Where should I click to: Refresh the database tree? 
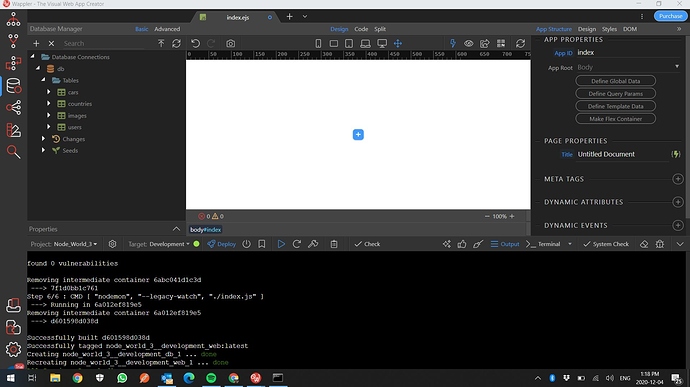click(176, 43)
